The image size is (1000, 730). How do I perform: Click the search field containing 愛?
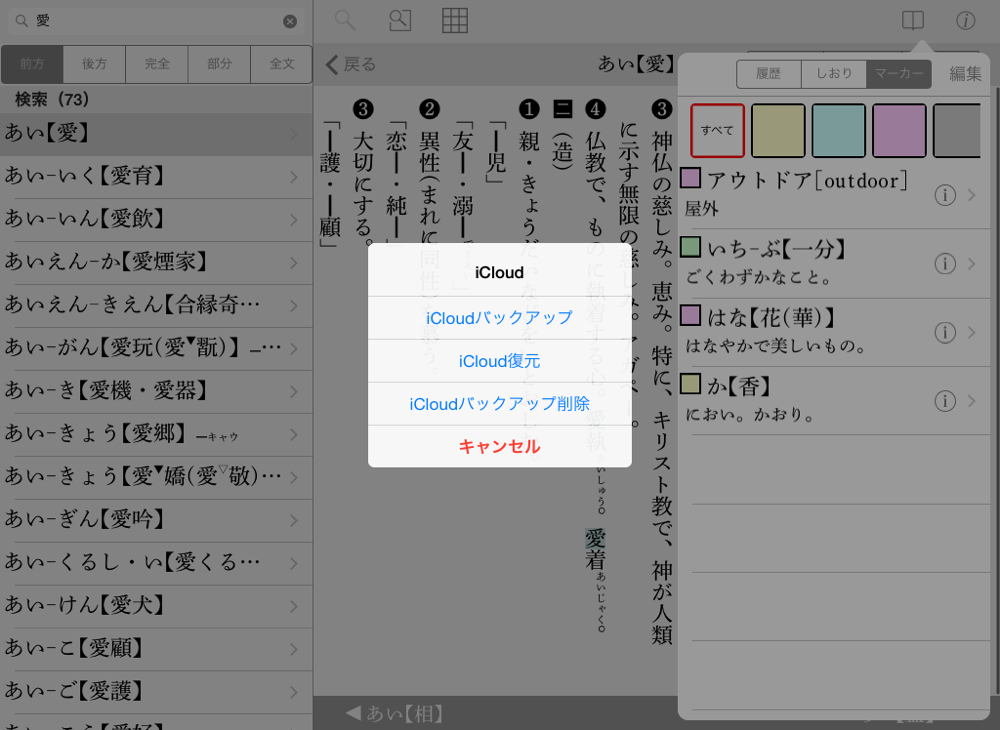155,21
